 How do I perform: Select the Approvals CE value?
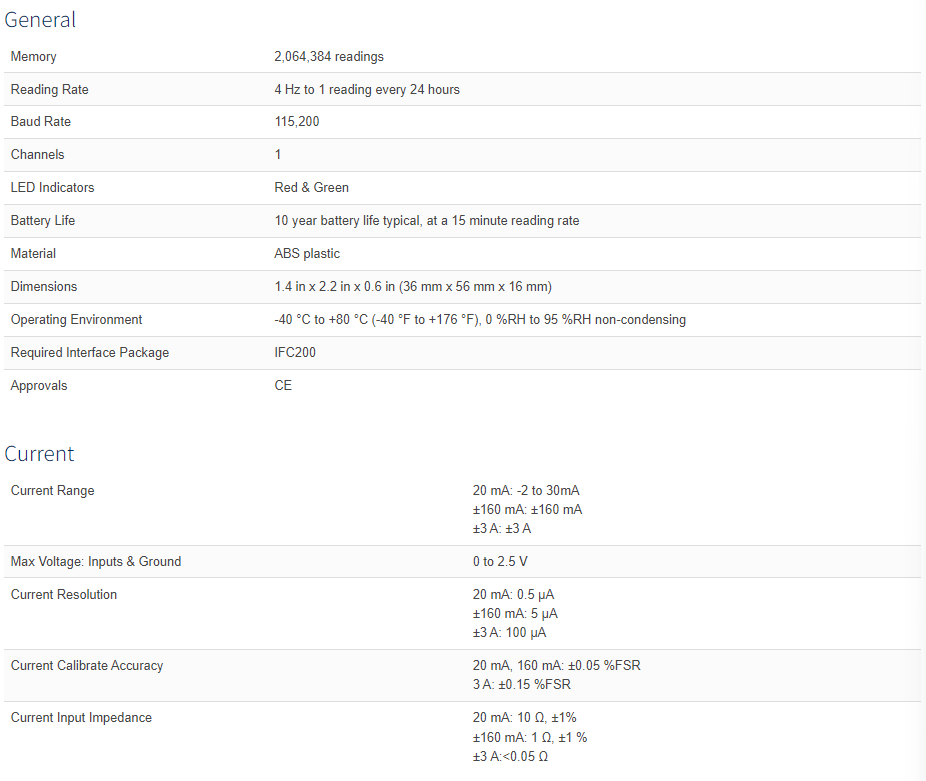coord(283,386)
